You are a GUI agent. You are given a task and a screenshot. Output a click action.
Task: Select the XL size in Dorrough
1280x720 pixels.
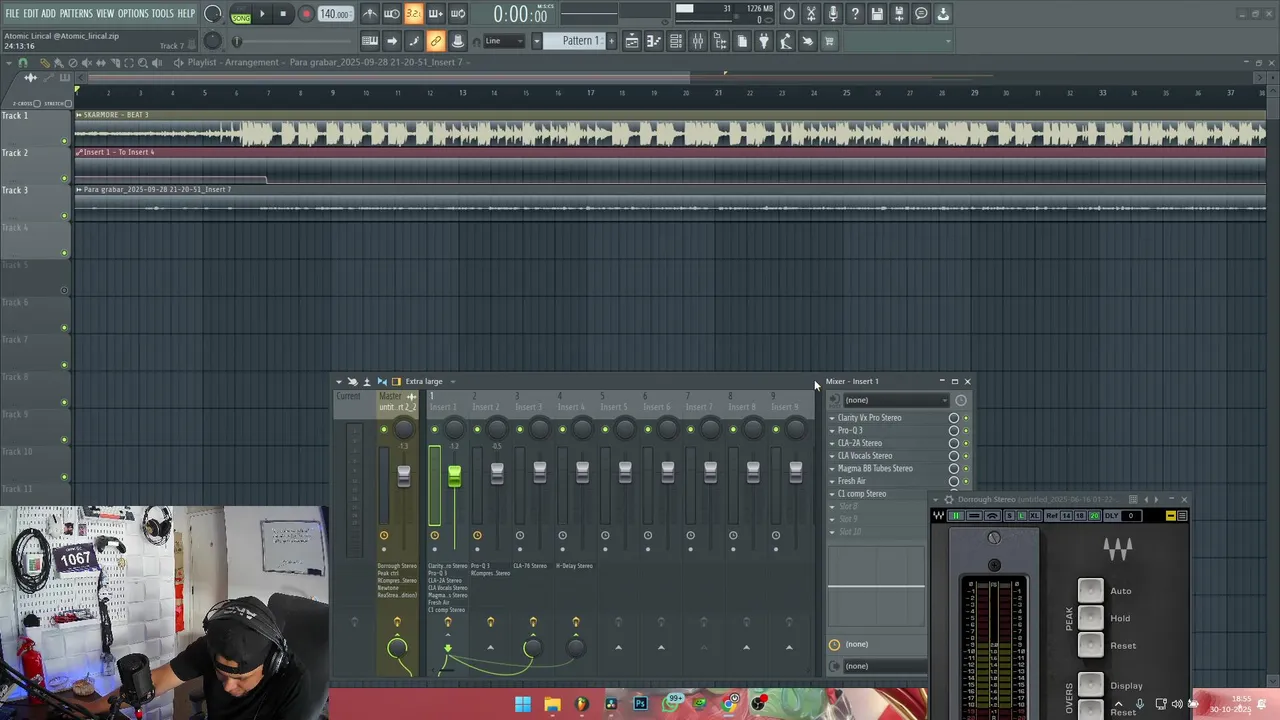[1034, 516]
